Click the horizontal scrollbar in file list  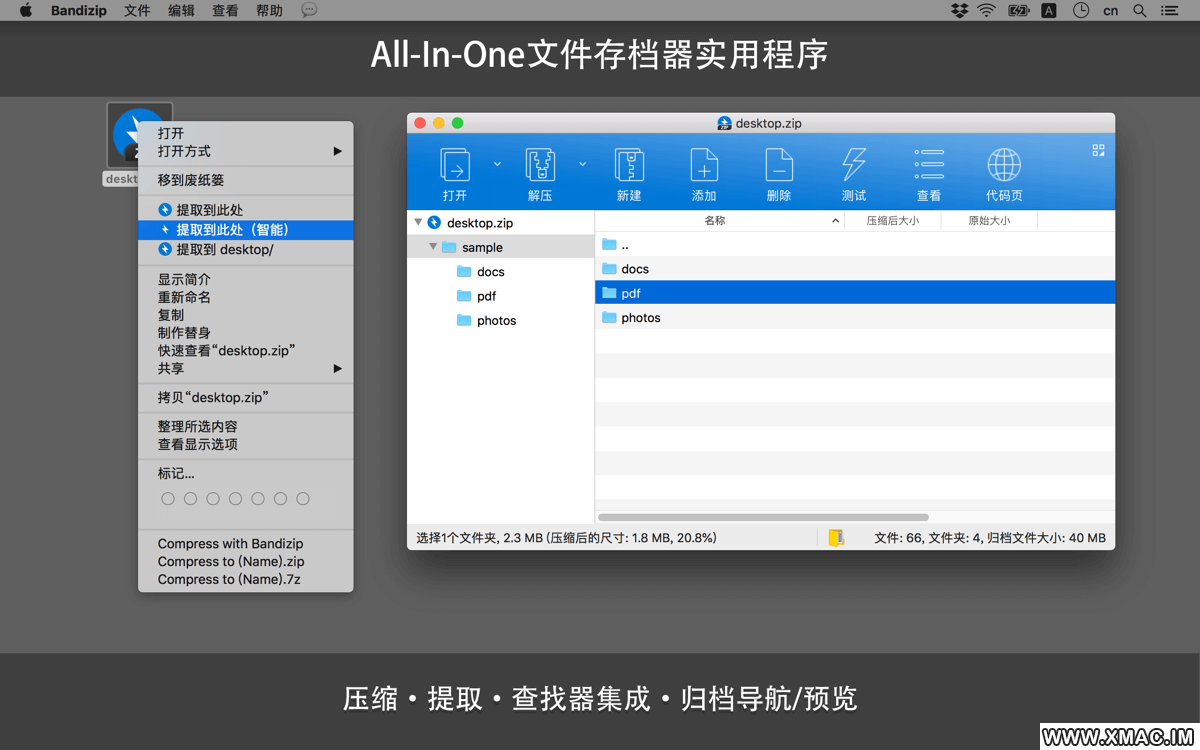click(763, 517)
